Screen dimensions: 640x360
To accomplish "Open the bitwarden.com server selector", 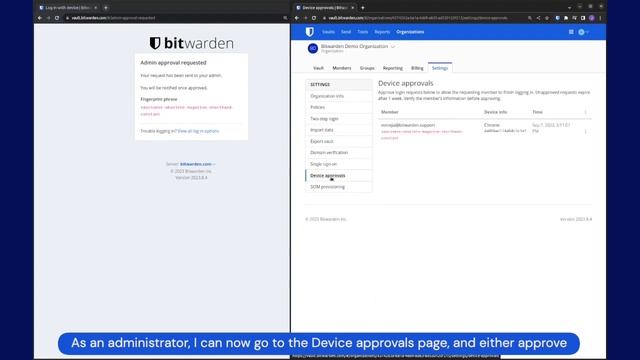I will [198, 164].
